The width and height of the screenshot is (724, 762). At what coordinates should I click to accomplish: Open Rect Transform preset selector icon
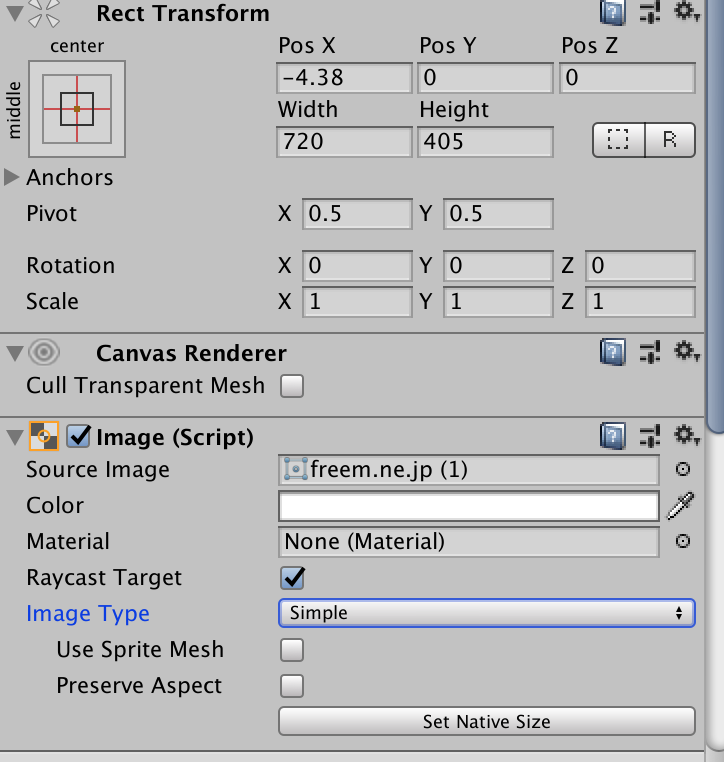point(650,12)
